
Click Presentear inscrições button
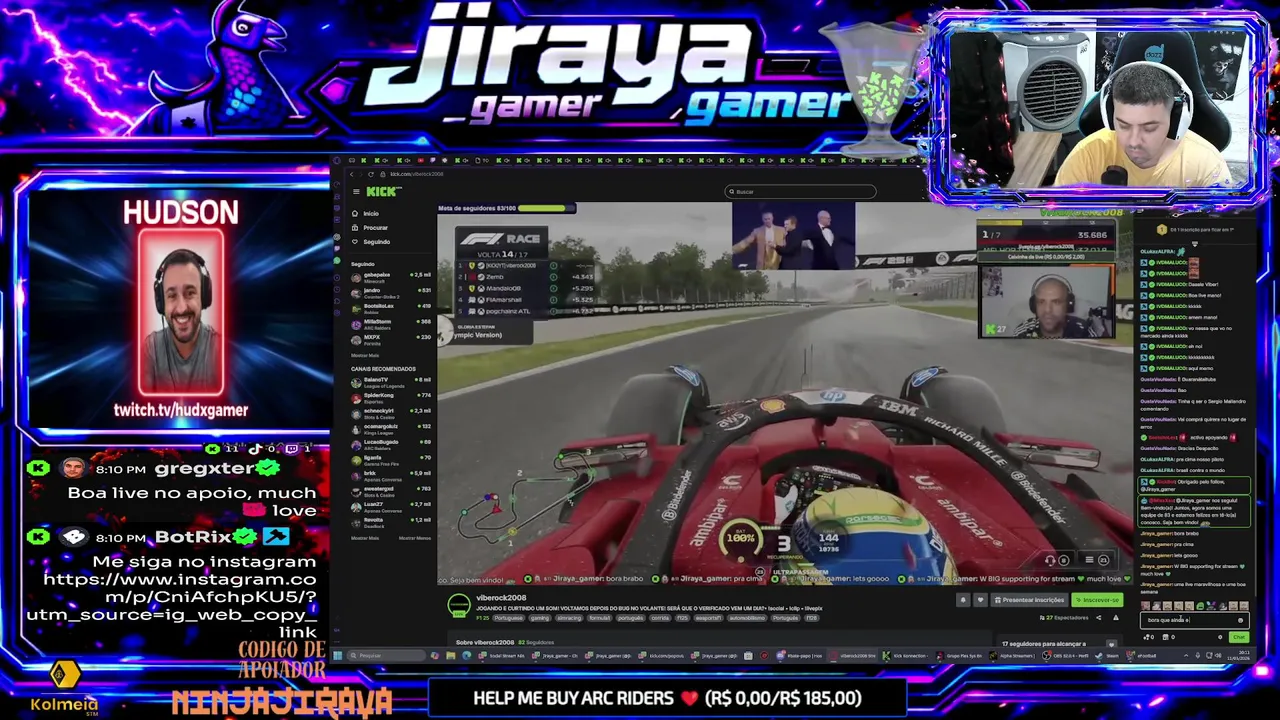[1030, 600]
